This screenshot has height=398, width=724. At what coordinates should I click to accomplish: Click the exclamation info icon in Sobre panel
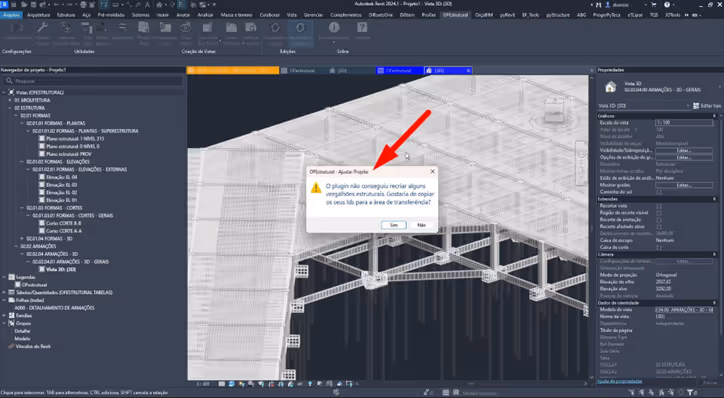pyautogui.click(x=334, y=28)
